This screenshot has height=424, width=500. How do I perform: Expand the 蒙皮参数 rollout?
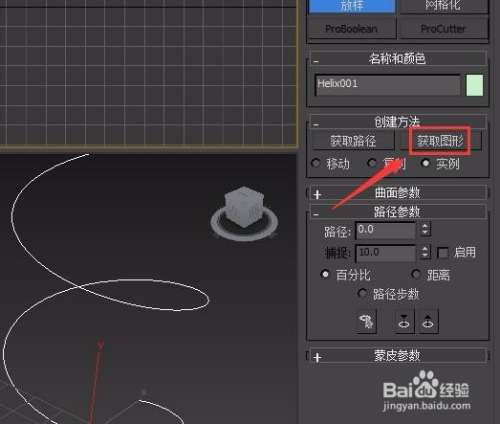click(398, 356)
